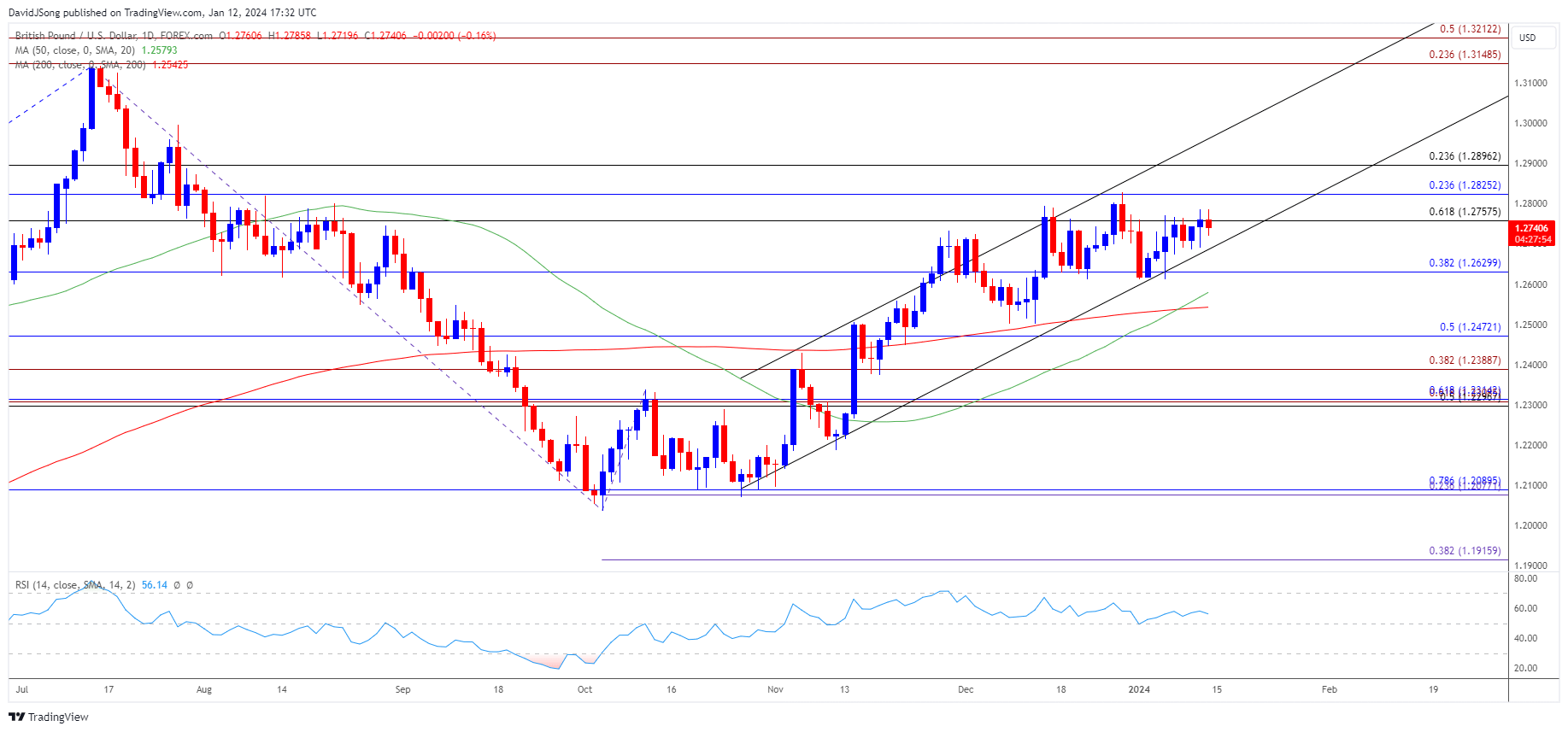Viewport: 1568px width, 732px height.
Task: Click the RSI (14, close, SMA, 14, 2) legend
Action: pyautogui.click(x=75, y=585)
